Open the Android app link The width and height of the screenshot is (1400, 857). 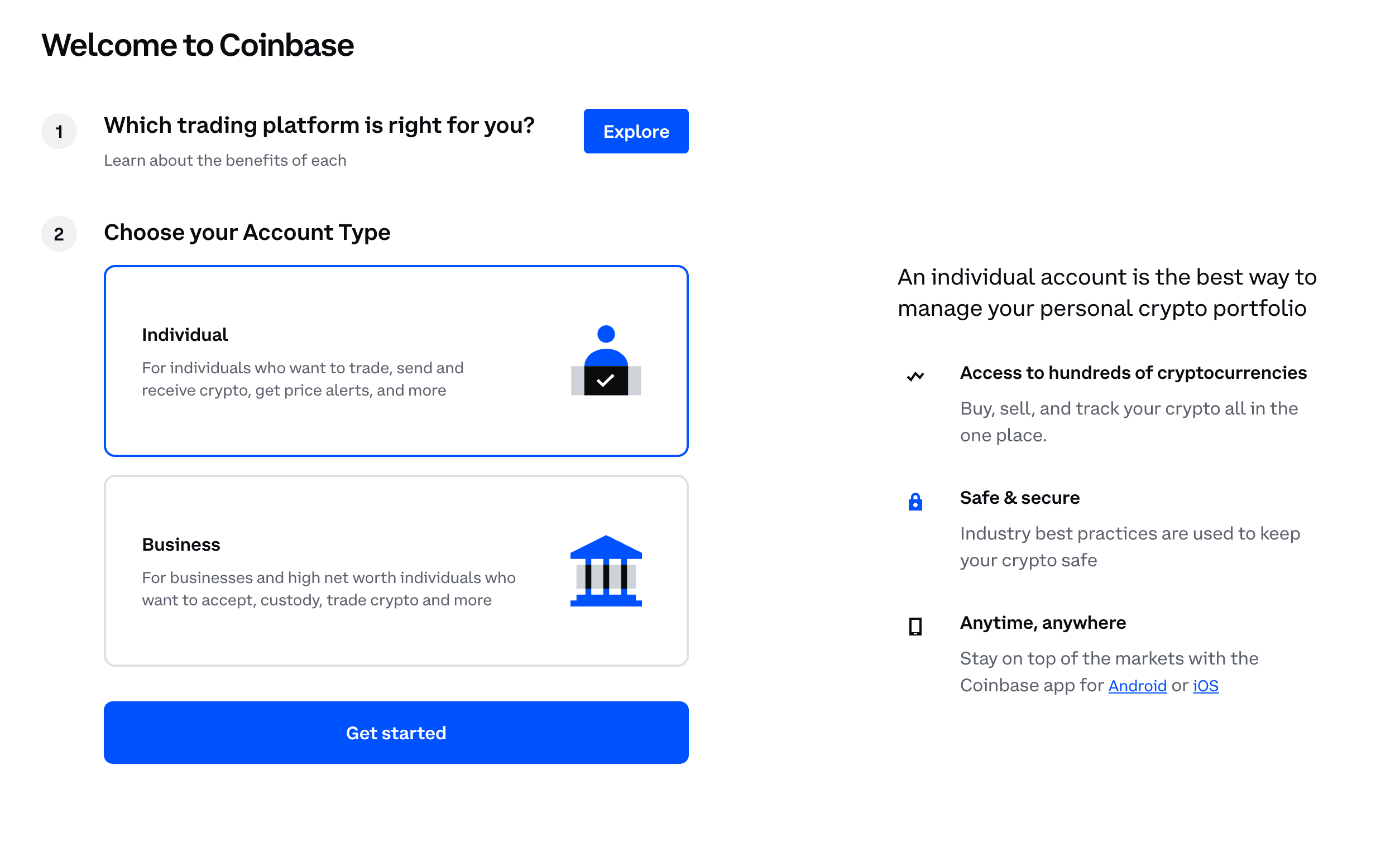(1137, 686)
